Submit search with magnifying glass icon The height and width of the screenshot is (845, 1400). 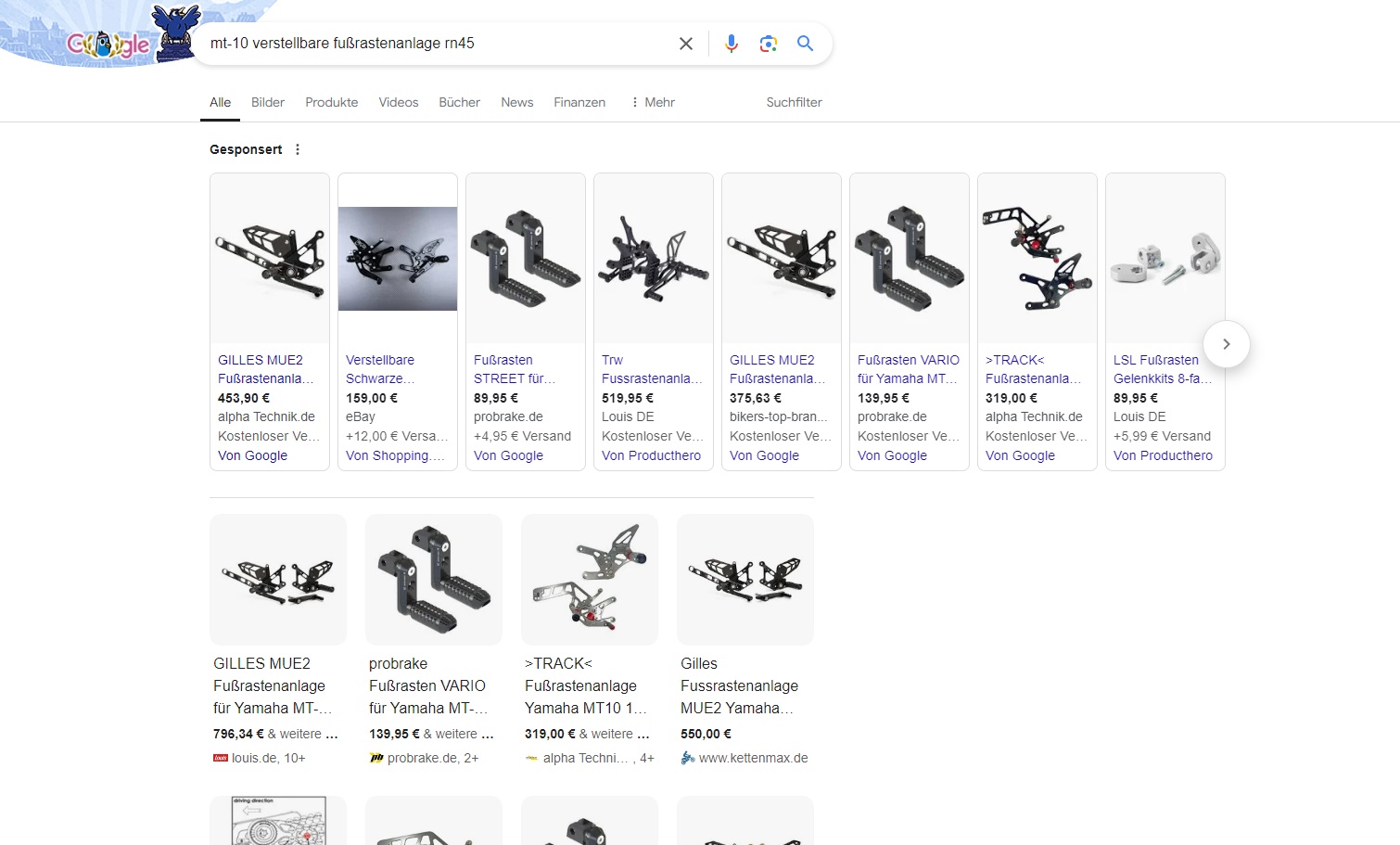[805, 44]
